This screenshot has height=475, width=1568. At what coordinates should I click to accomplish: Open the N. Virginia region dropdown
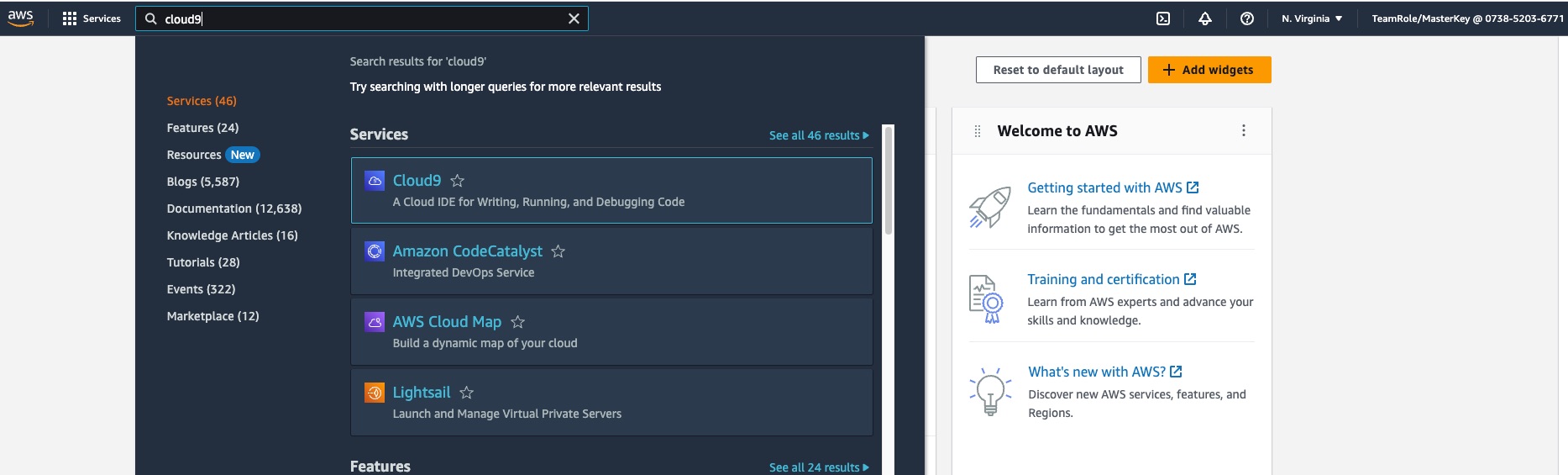(1312, 18)
